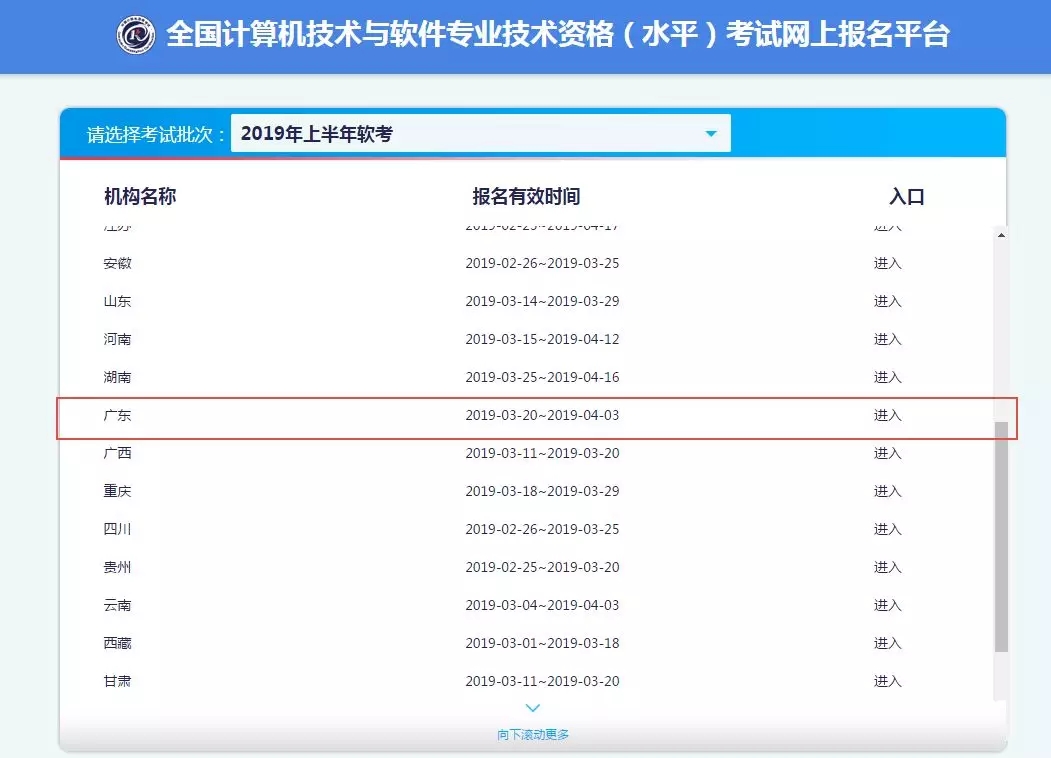Click the 报名有效时间 column header
The width and height of the screenshot is (1051, 758).
(x=526, y=196)
